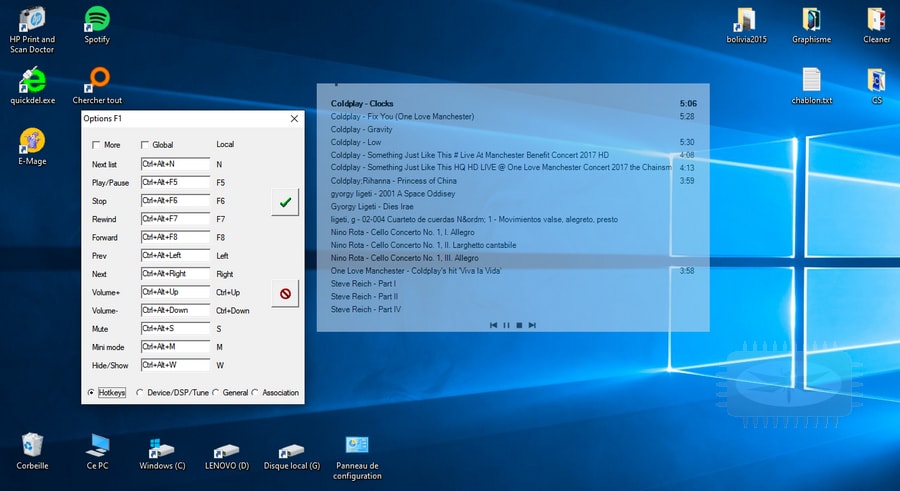The height and width of the screenshot is (491, 900).
Task: Edit the Rewind hotkey field
Action: [175, 219]
